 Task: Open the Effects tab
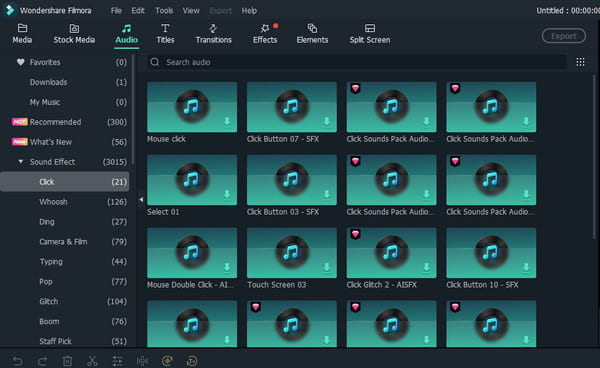pos(265,34)
